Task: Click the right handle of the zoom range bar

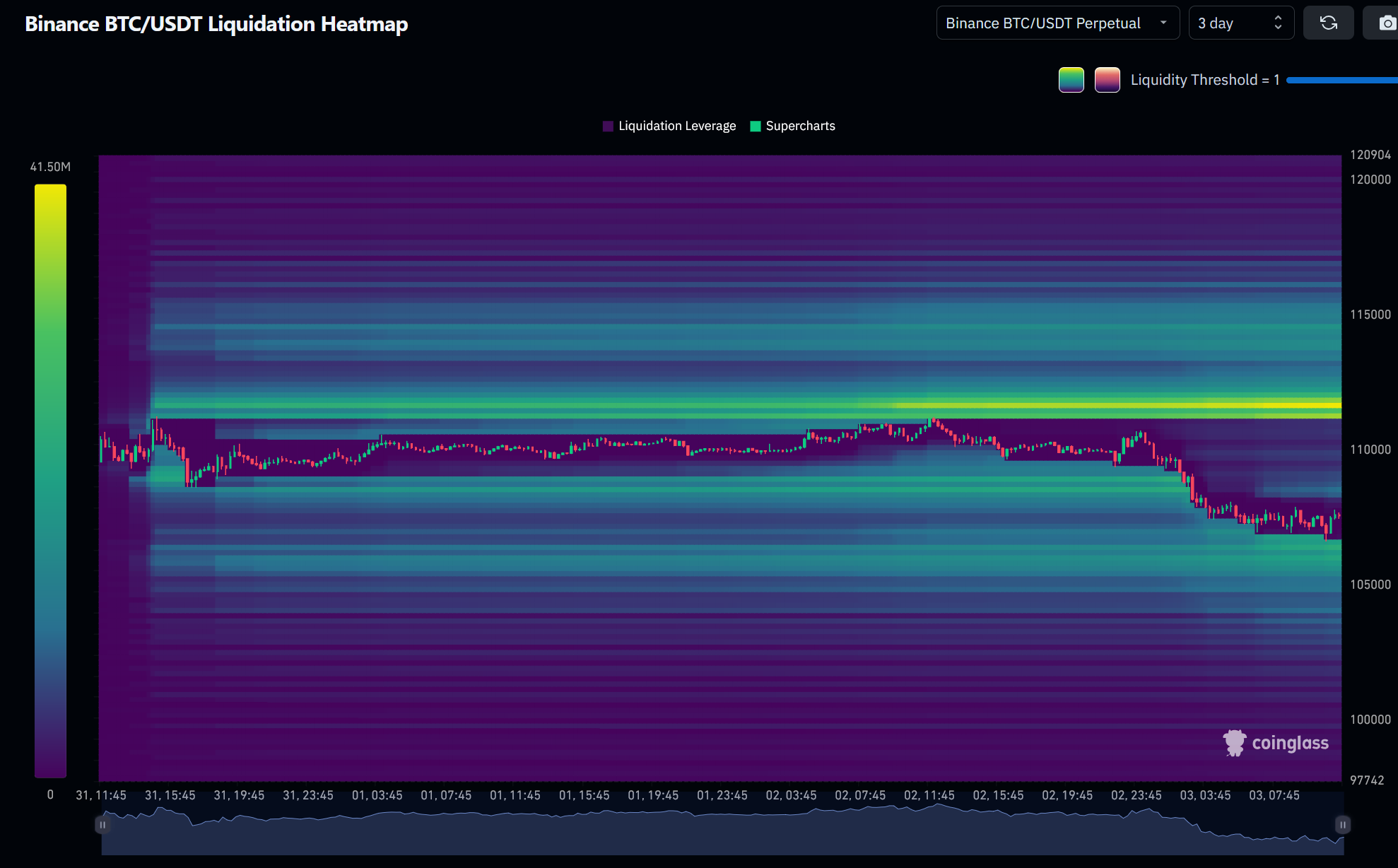Action: coord(1342,824)
